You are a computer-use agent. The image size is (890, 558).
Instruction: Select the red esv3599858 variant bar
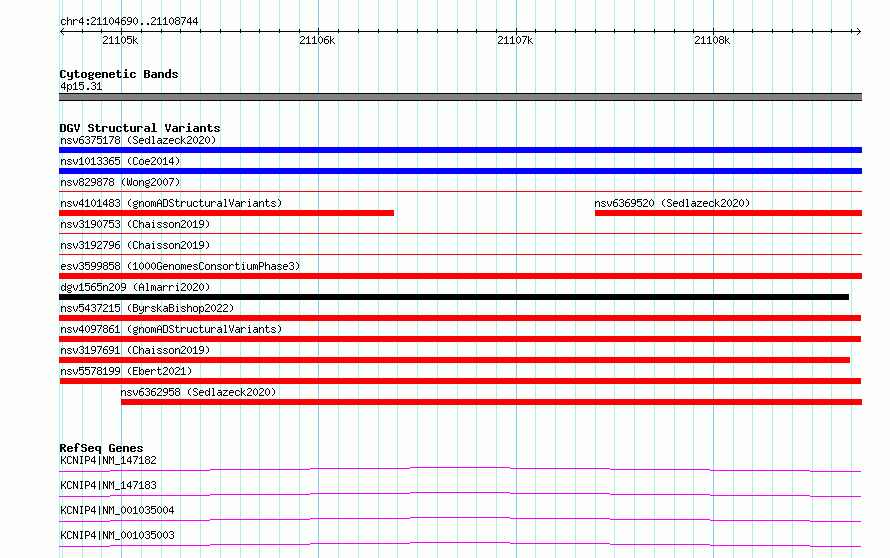(460, 276)
